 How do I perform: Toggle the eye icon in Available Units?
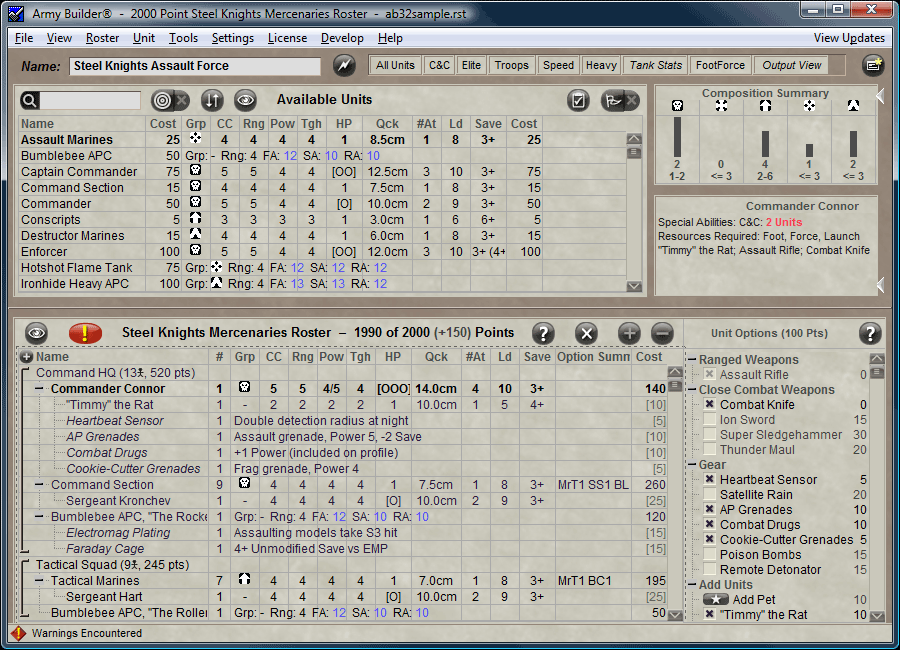point(245,100)
